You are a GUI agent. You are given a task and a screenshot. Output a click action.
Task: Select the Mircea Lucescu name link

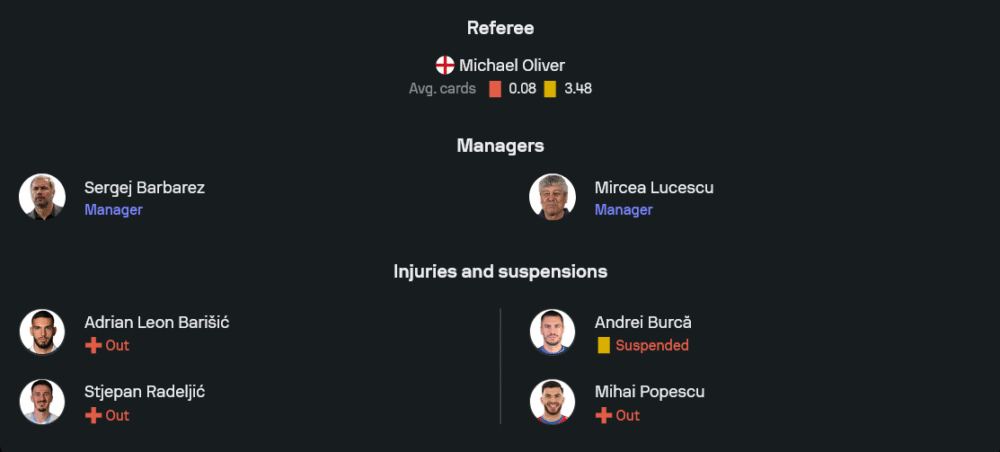click(x=654, y=188)
